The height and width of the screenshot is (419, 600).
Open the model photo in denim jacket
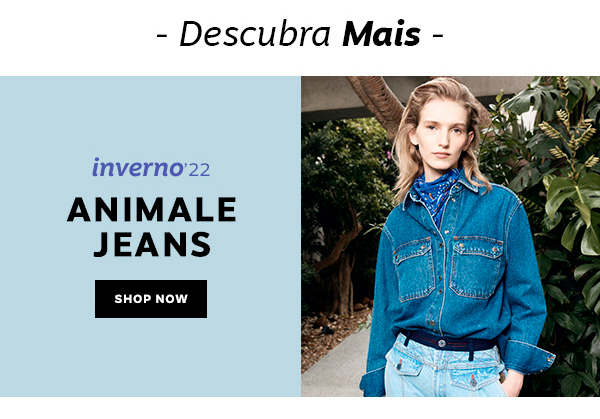[x=450, y=236]
